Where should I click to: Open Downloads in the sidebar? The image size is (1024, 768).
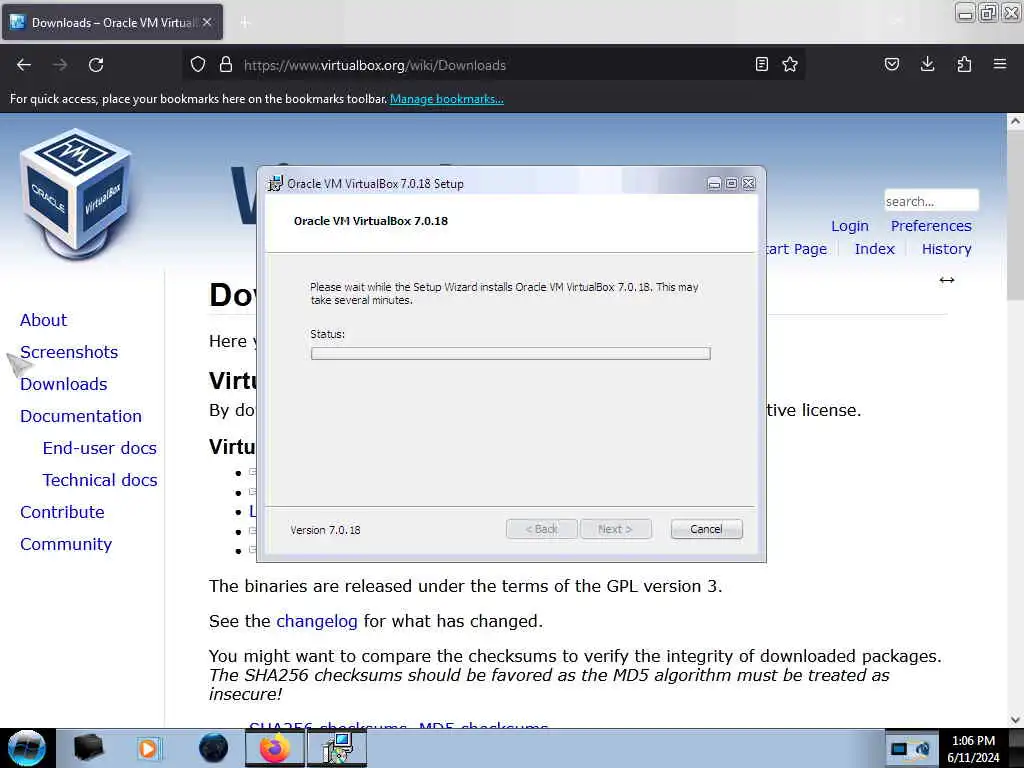click(x=63, y=384)
